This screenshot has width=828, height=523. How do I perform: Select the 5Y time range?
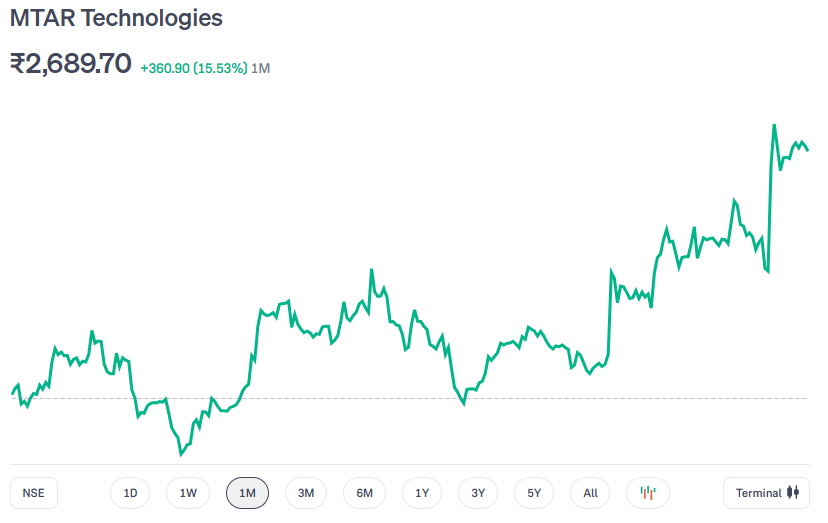tap(534, 493)
